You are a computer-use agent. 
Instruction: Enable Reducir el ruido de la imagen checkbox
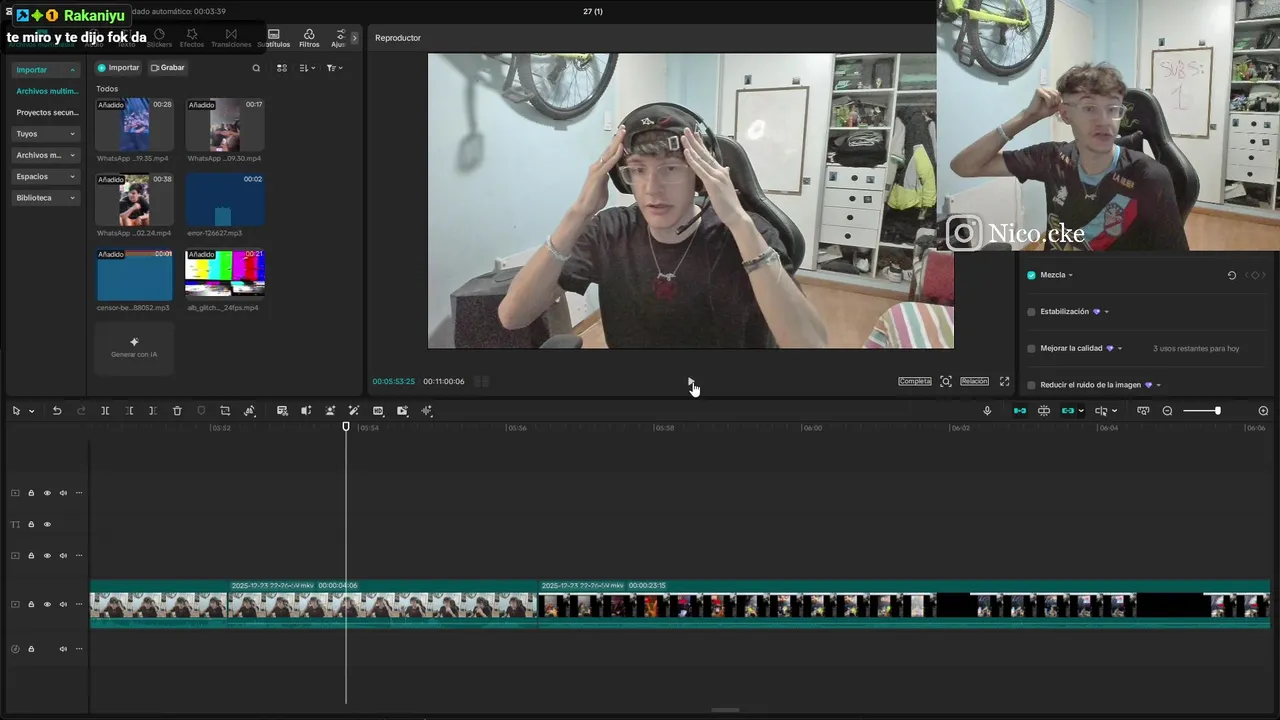point(1031,385)
